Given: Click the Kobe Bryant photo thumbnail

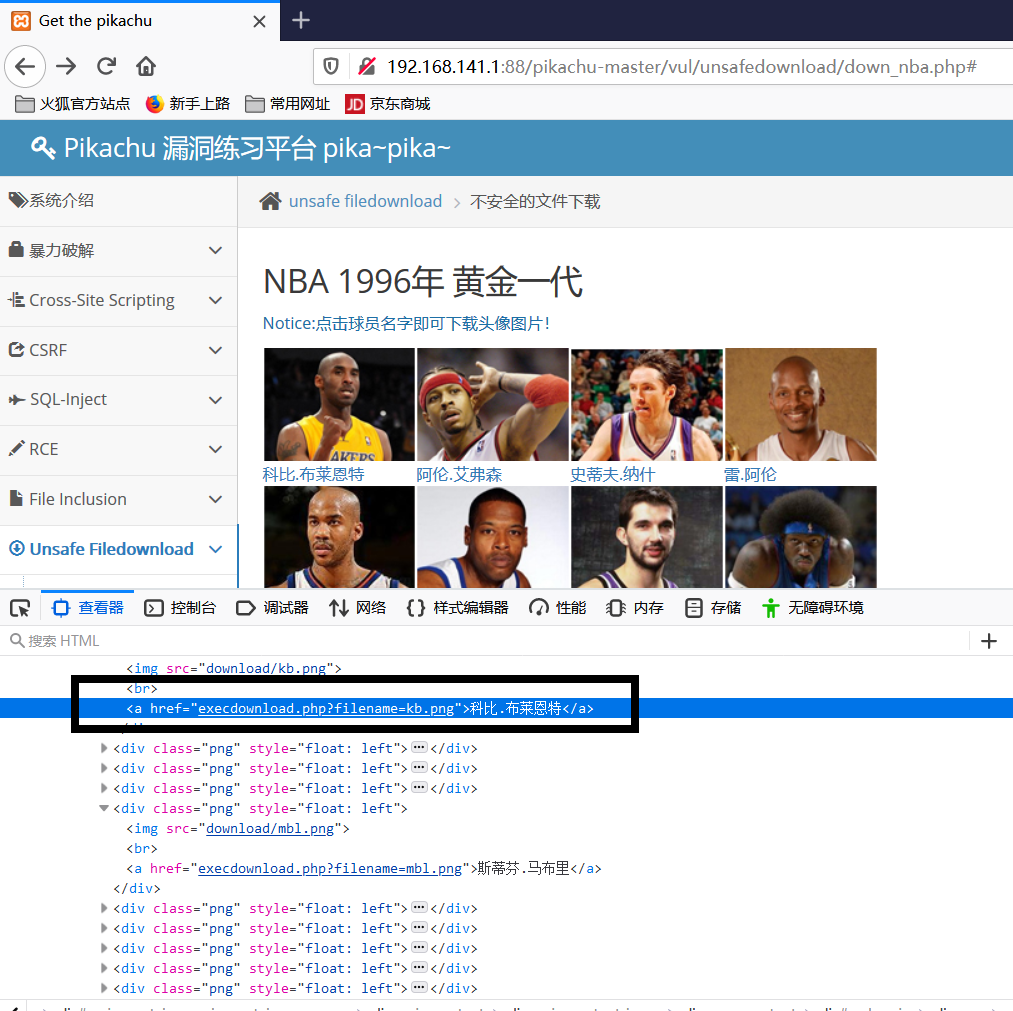Looking at the screenshot, I should click(x=339, y=404).
